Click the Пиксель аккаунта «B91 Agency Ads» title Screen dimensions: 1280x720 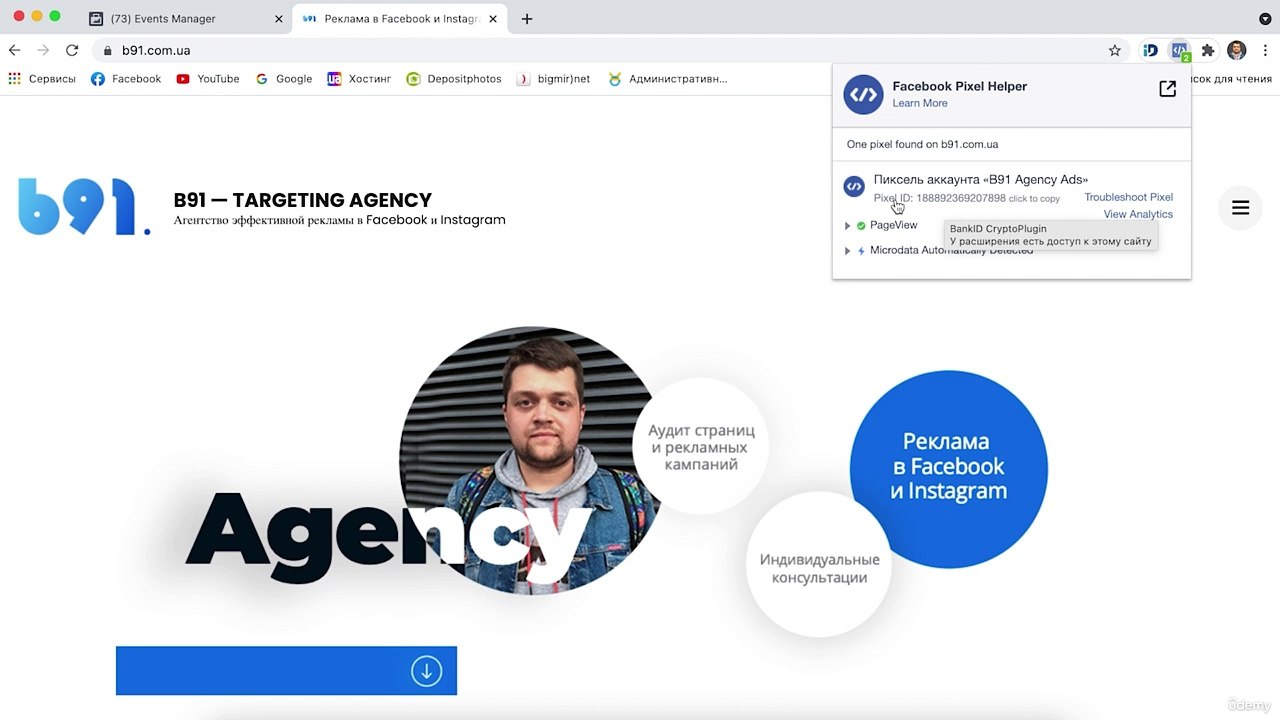[981, 180]
